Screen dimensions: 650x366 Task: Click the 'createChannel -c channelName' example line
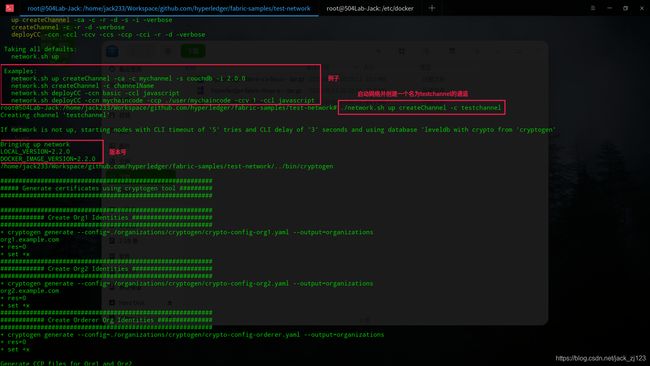coord(82,86)
